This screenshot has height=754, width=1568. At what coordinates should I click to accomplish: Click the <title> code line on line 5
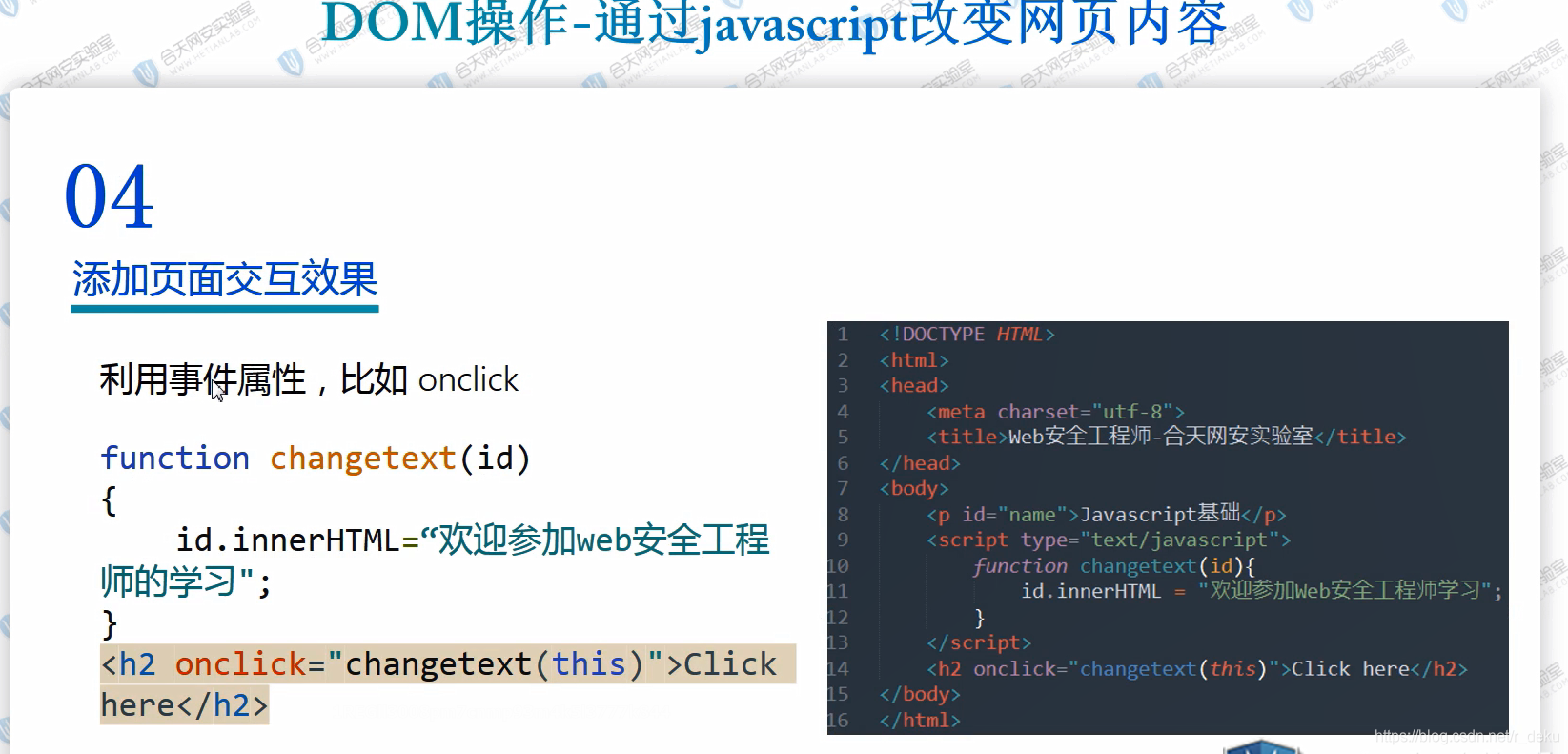[1167, 437]
